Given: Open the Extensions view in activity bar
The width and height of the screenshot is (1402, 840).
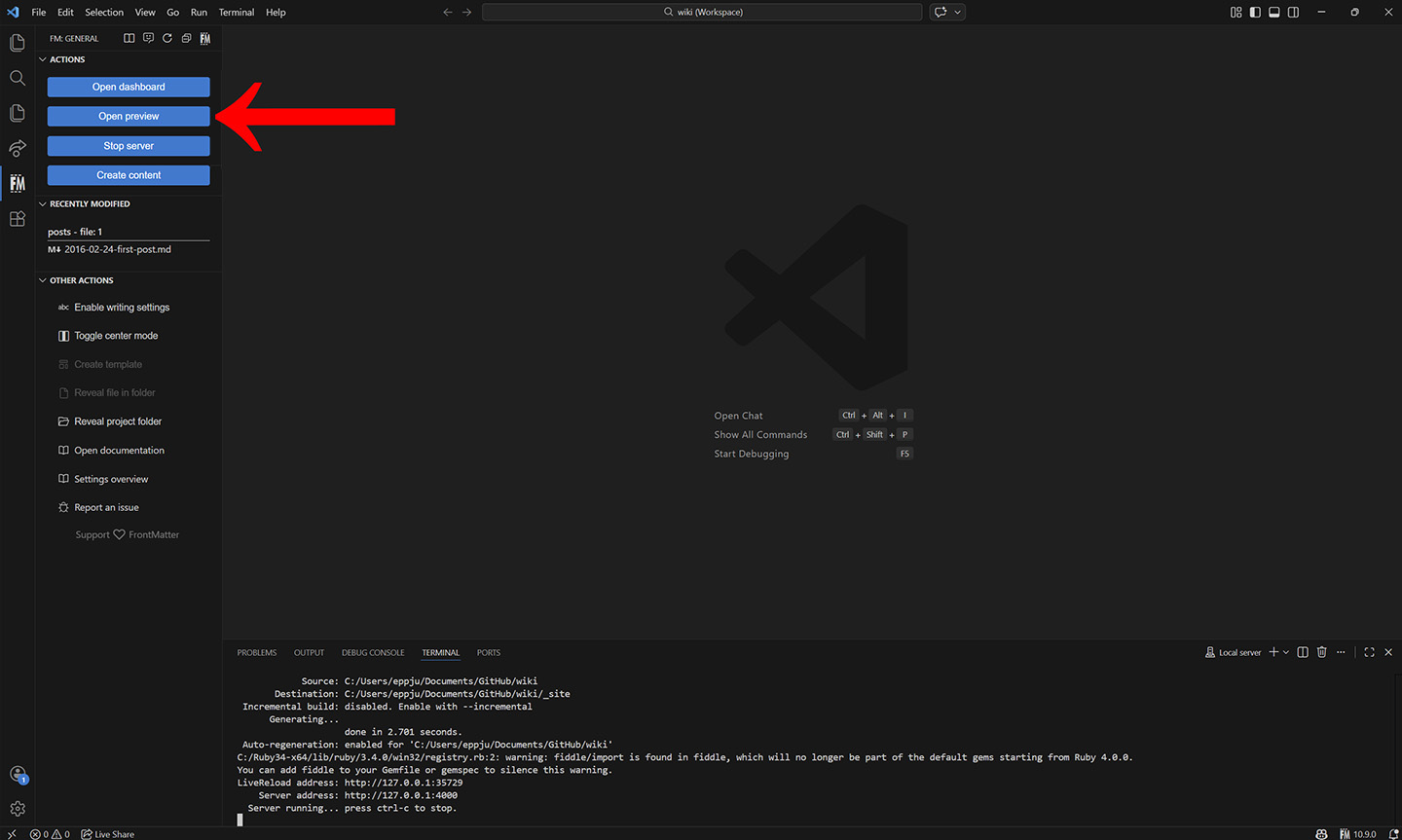Looking at the screenshot, I should pos(18,219).
